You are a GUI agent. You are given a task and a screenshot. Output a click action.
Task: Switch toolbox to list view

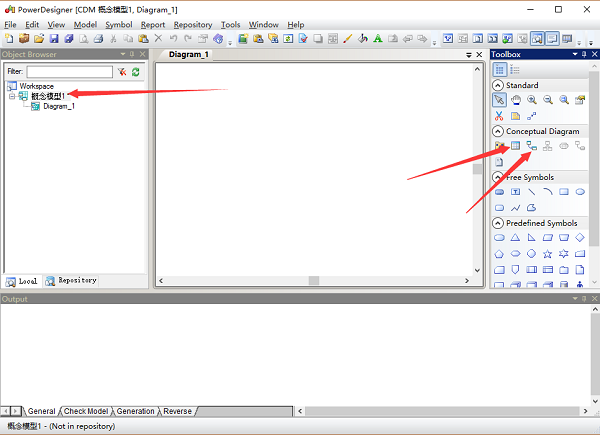[515, 69]
